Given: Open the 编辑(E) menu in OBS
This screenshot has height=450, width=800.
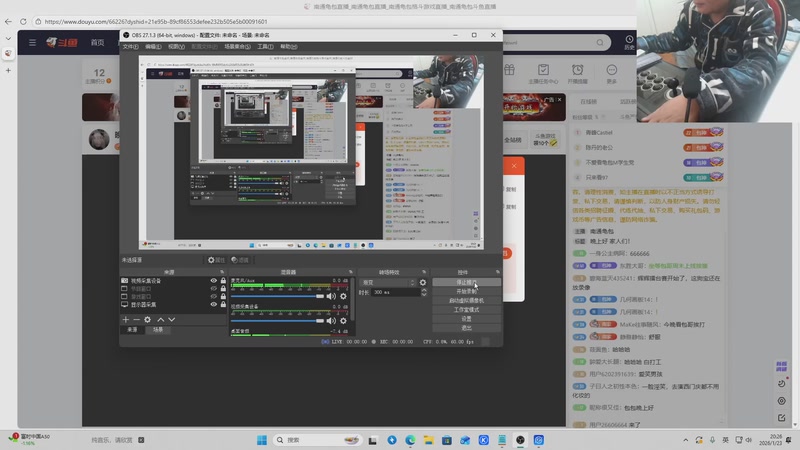Looking at the screenshot, I should point(153,46).
